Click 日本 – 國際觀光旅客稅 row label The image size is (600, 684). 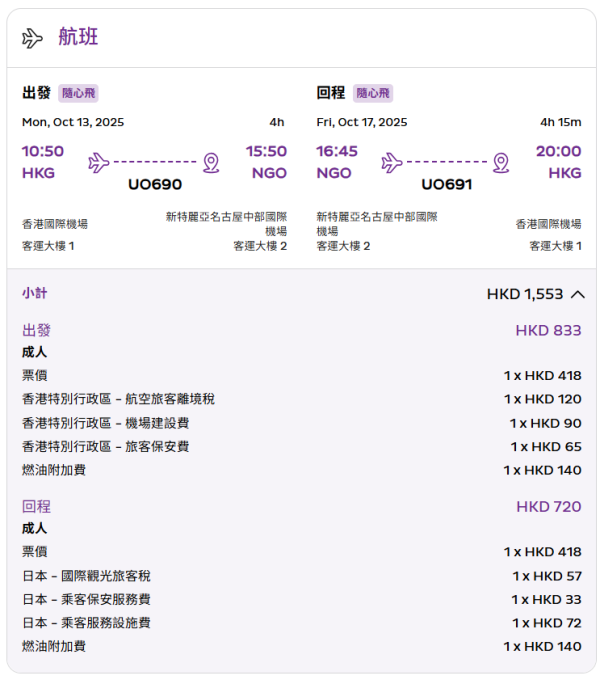point(86,576)
